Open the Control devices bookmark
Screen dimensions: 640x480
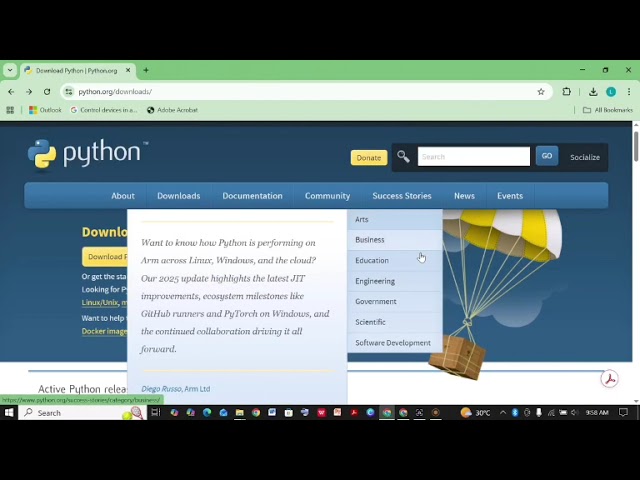(104, 110)
